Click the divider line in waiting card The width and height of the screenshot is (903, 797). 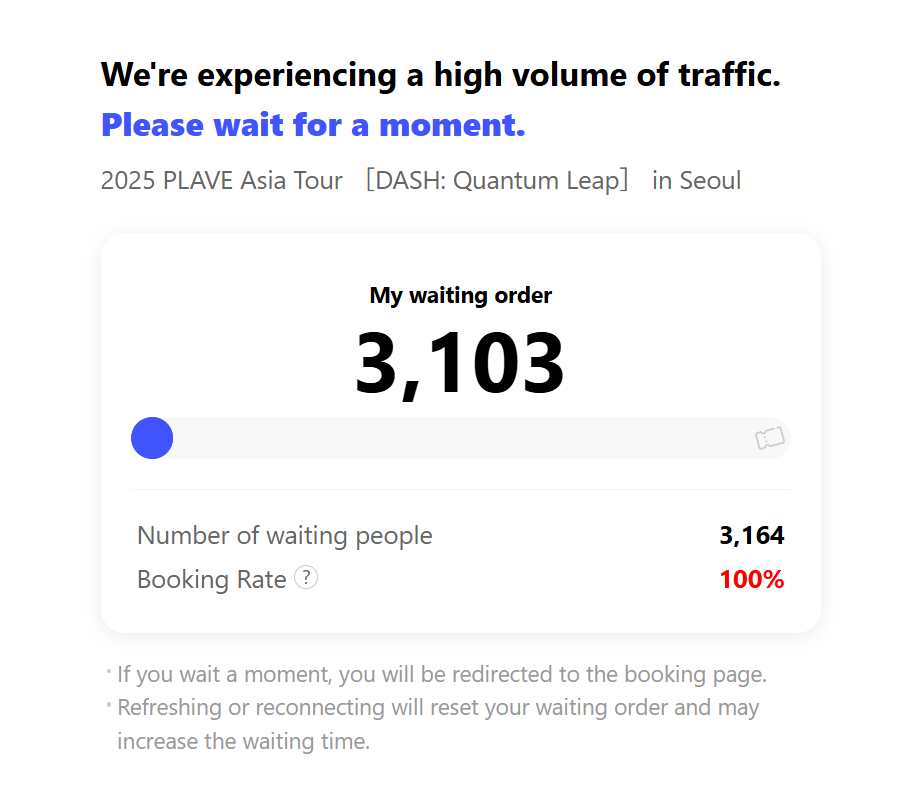click(x=461, y=489)
